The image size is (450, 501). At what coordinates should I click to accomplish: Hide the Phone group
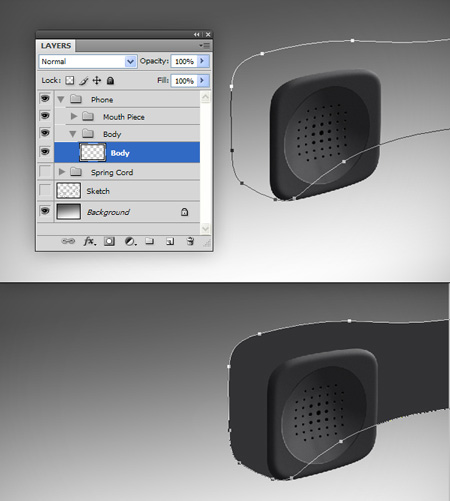[45, 98]
